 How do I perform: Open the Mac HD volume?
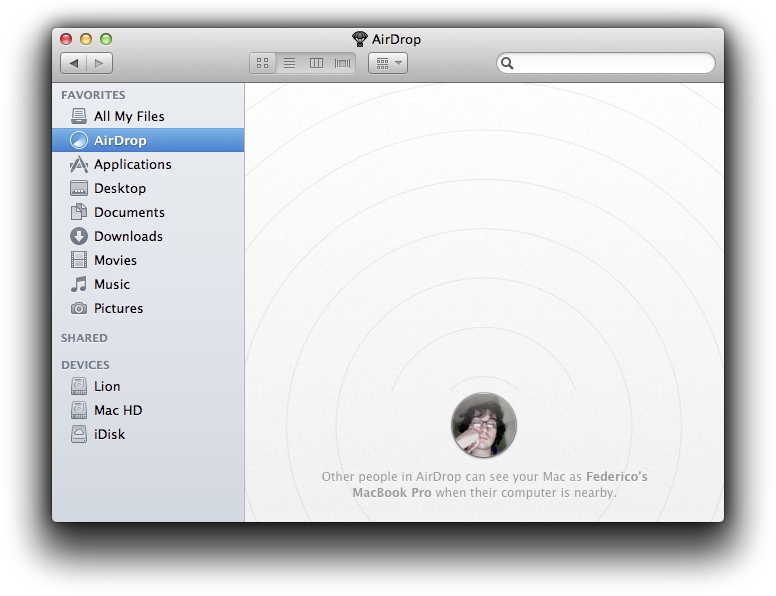148,410
